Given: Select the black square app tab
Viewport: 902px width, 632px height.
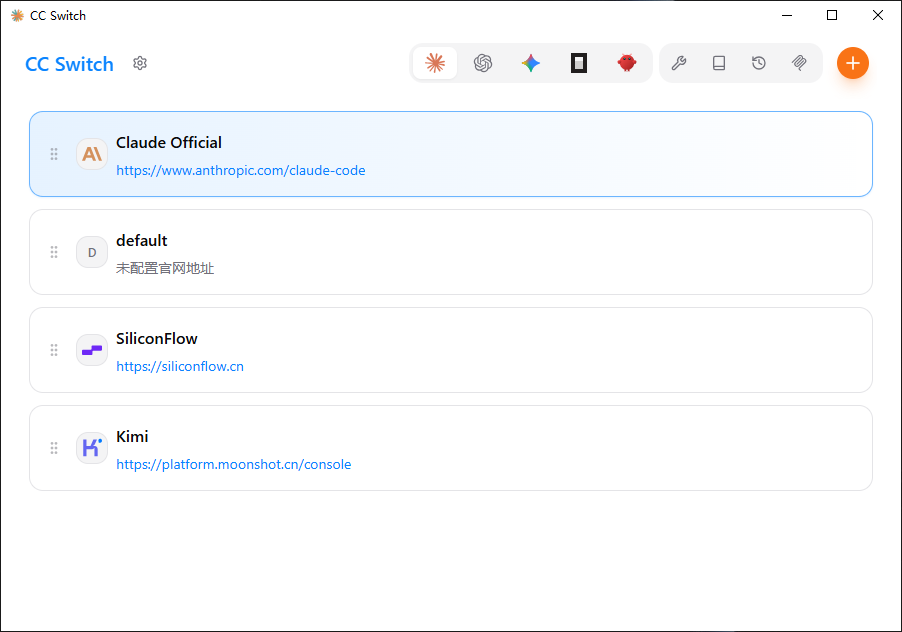Looking at the screenshot, I should click(579, 63).
